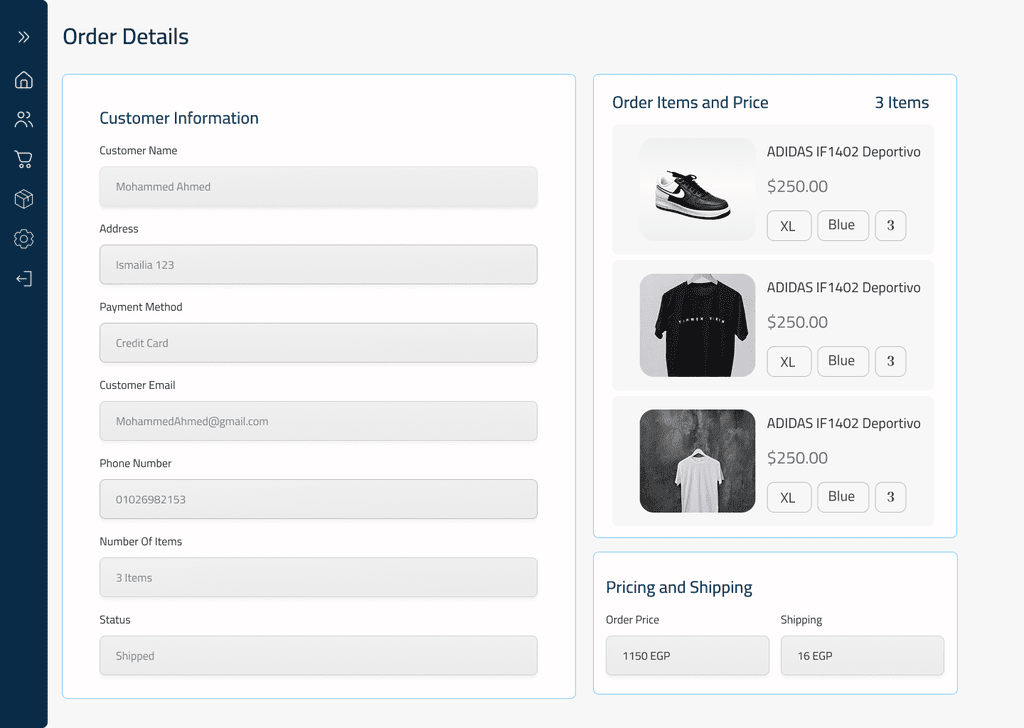Image resolution: width=1024 pixels, height=728 pixels.
Task: Click the white t-shirt product thumbnail
Action: tap(697, 461)
